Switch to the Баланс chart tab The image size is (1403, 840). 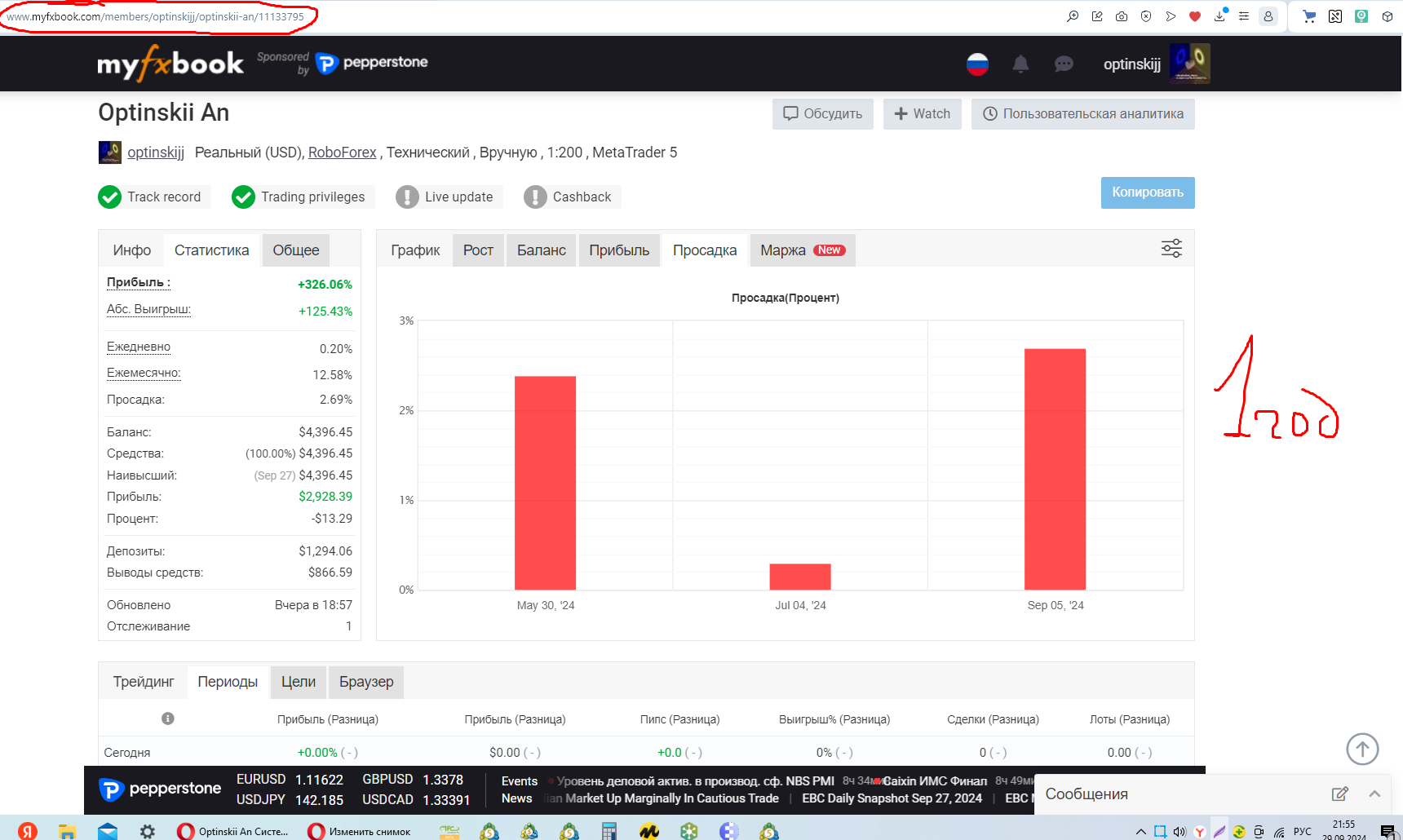(541, 250)
